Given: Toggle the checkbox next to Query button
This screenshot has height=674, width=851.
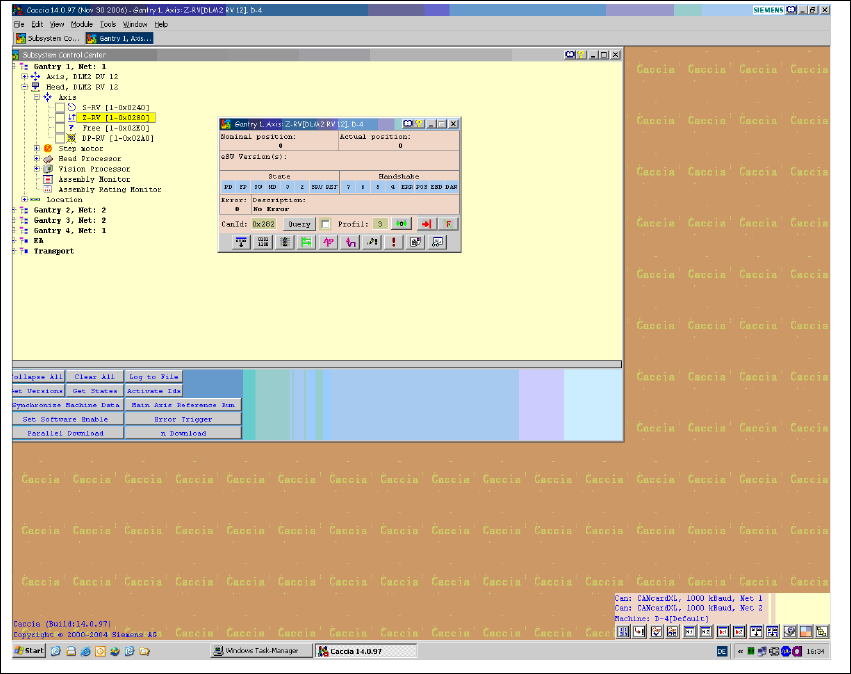Looking at the screenshot, I should click(x=326, y=224).
